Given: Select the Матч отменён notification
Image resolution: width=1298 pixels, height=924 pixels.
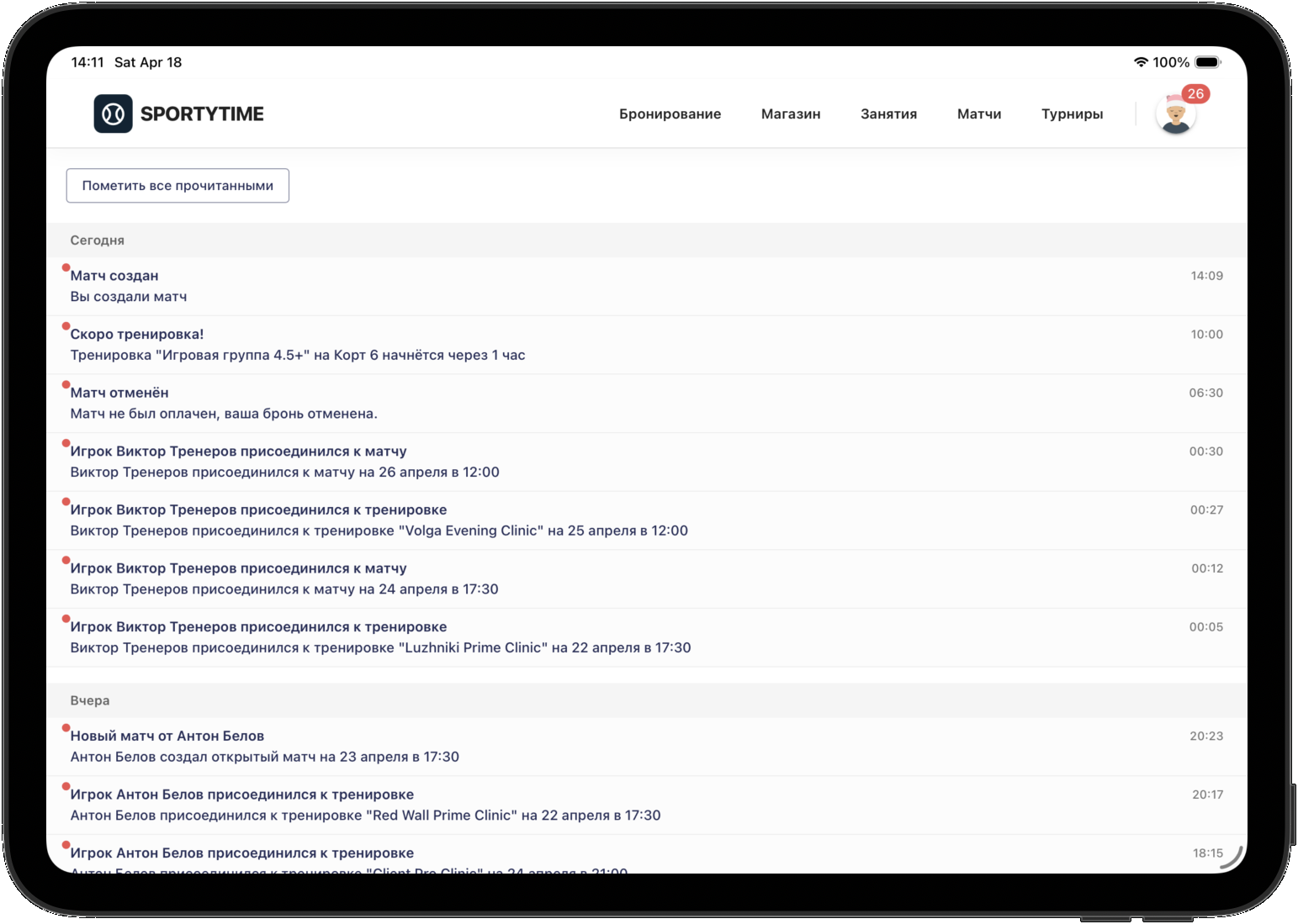Looking at the screenshot, I should tap(589, 404).
